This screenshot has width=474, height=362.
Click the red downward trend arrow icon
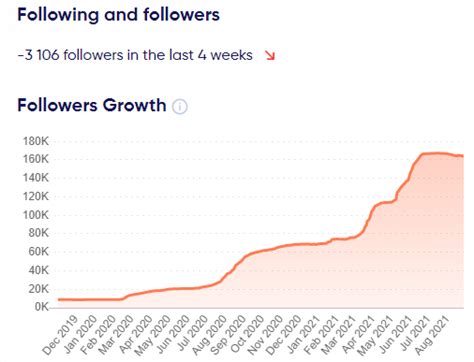[x=270, y=55]
